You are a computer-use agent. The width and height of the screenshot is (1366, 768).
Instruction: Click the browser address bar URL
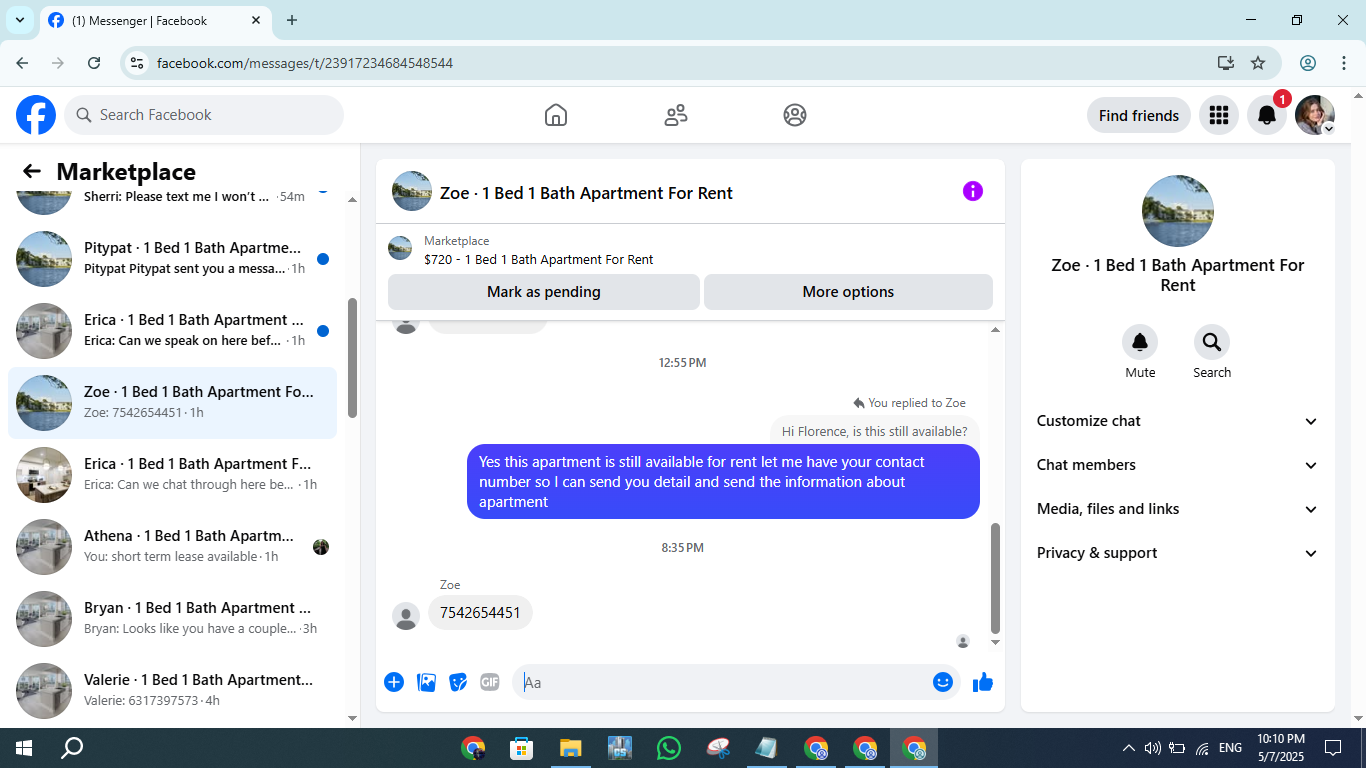pyautogui.click(x=305, y=63)
